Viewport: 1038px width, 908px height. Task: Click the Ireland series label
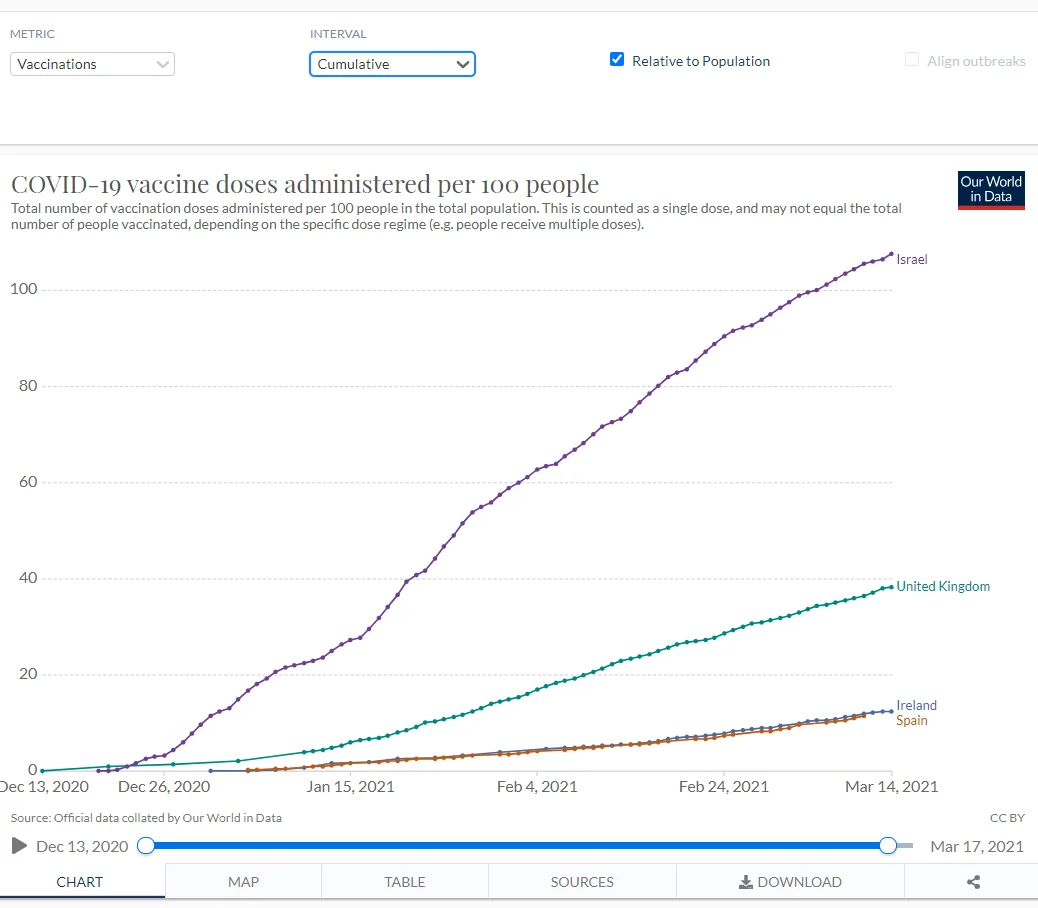[x=916, y=705]
